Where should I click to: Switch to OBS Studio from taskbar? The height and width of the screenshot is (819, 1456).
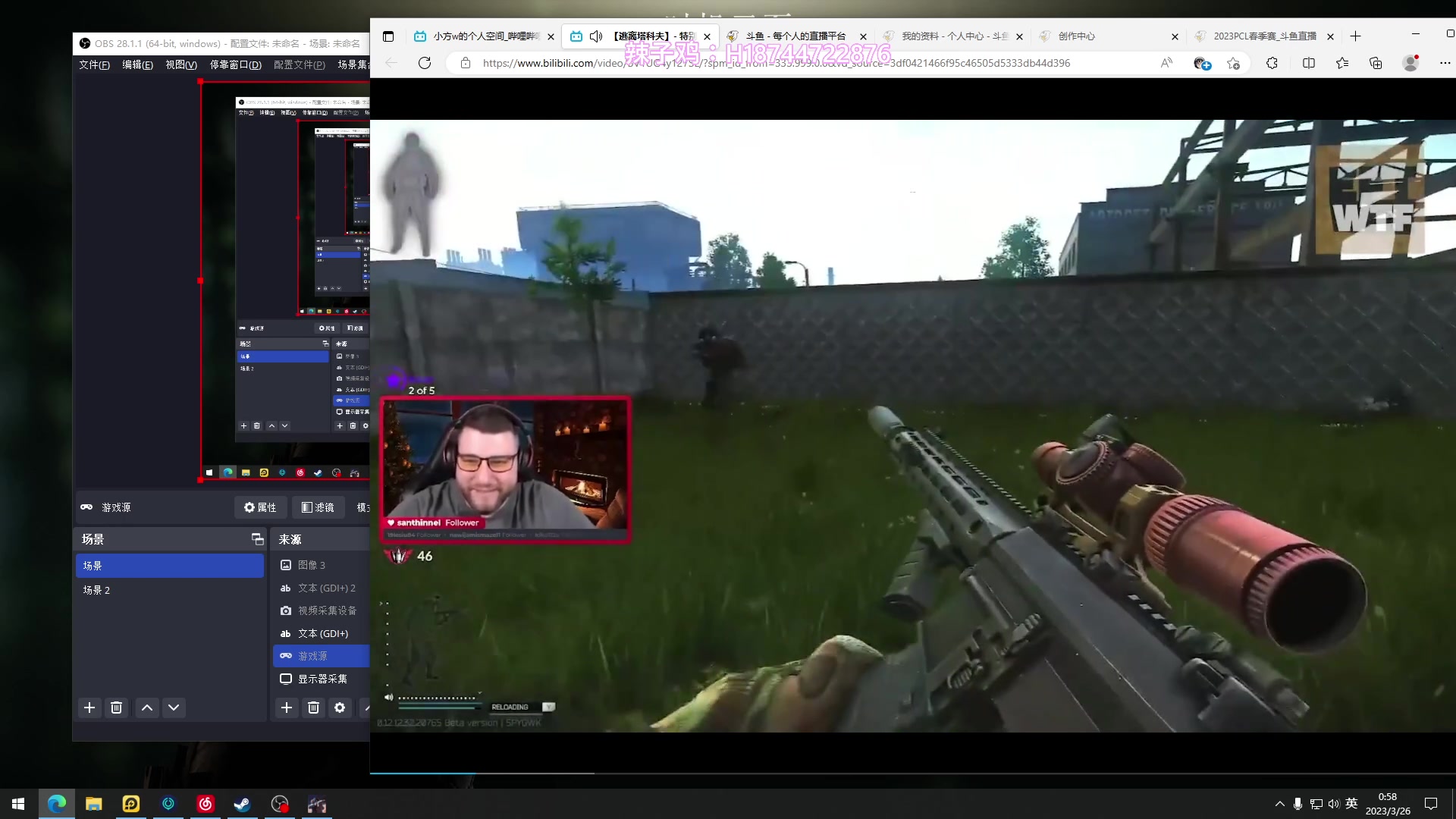(x=280, y=804)
